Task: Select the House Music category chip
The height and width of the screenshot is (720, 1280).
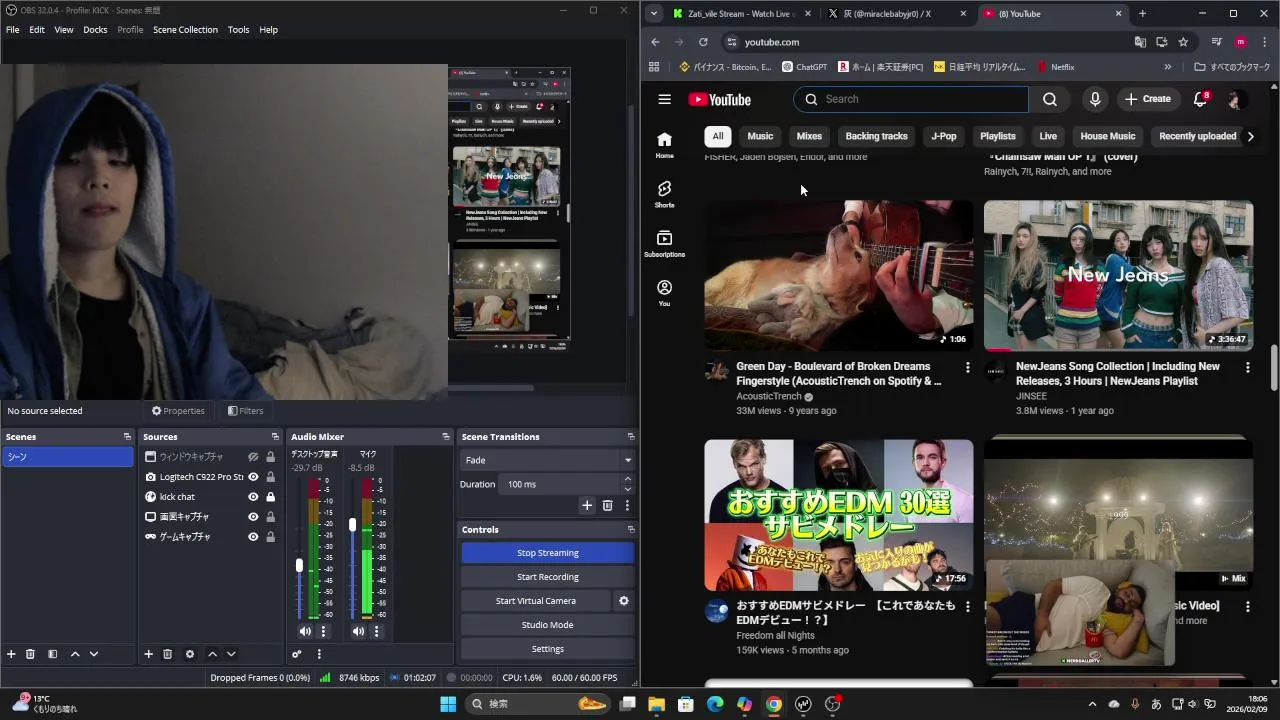Action: point(1107,136)
